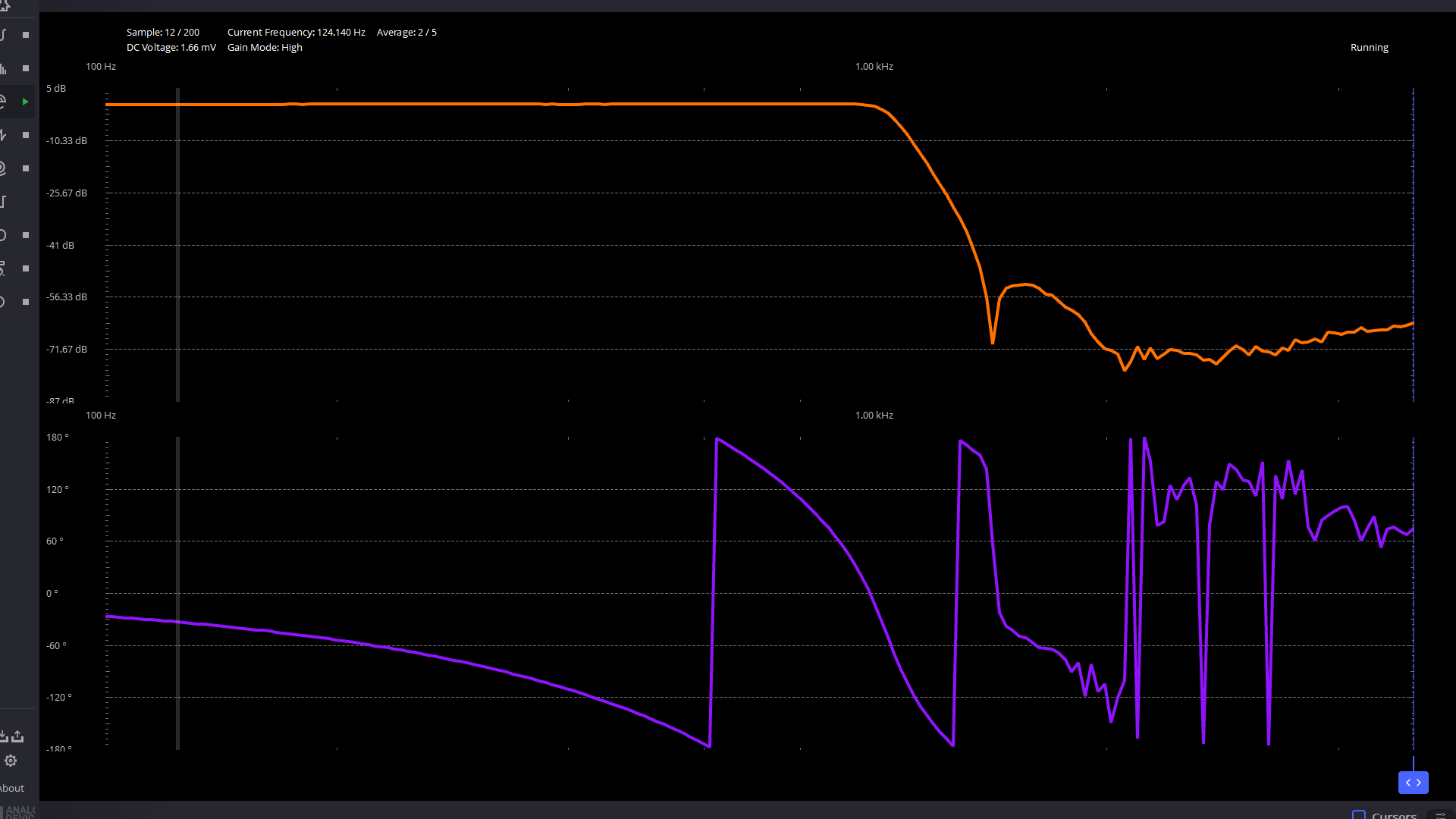Open the square-step waveform instrument icon
The image size is (1456, 819).
tap(4, 202)
